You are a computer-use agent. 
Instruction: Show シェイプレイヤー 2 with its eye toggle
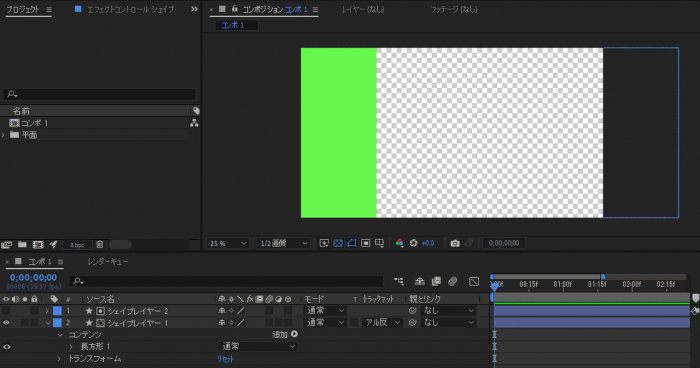click(x=6, y=310)
